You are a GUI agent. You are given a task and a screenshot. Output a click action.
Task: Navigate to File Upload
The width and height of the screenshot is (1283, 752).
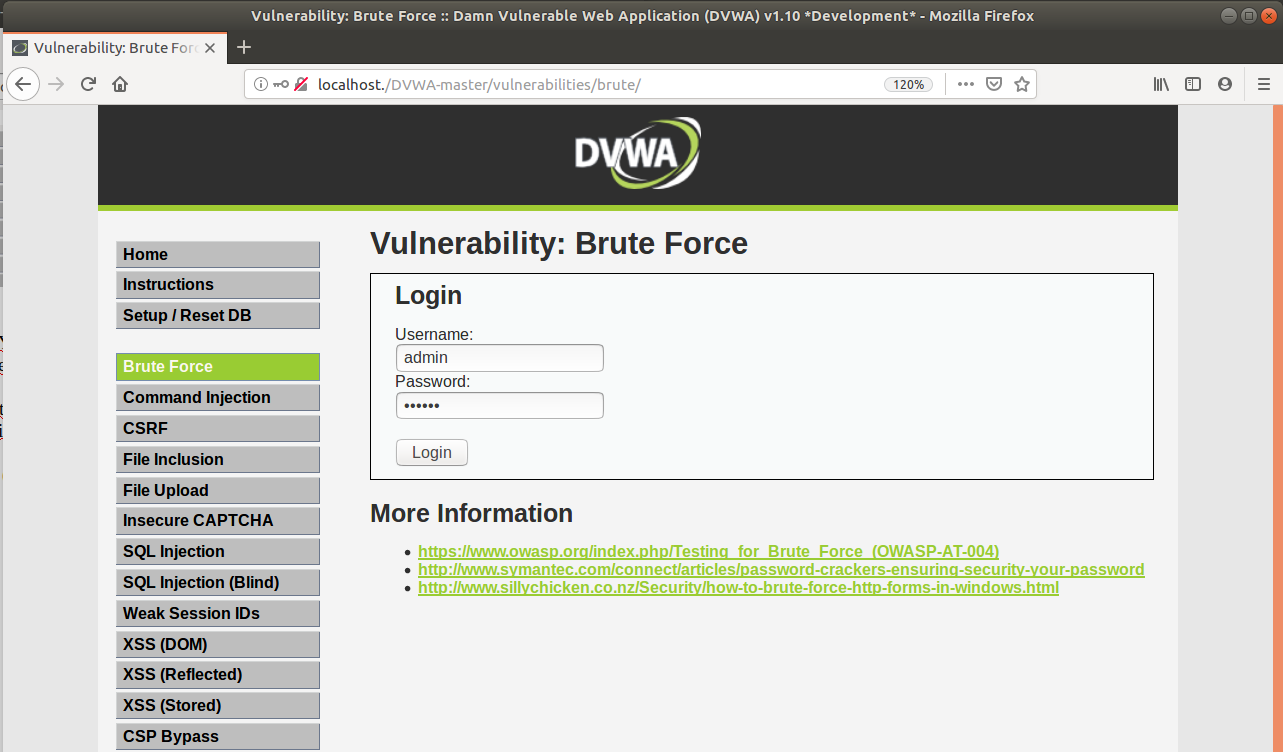click(x=218, y=491)
